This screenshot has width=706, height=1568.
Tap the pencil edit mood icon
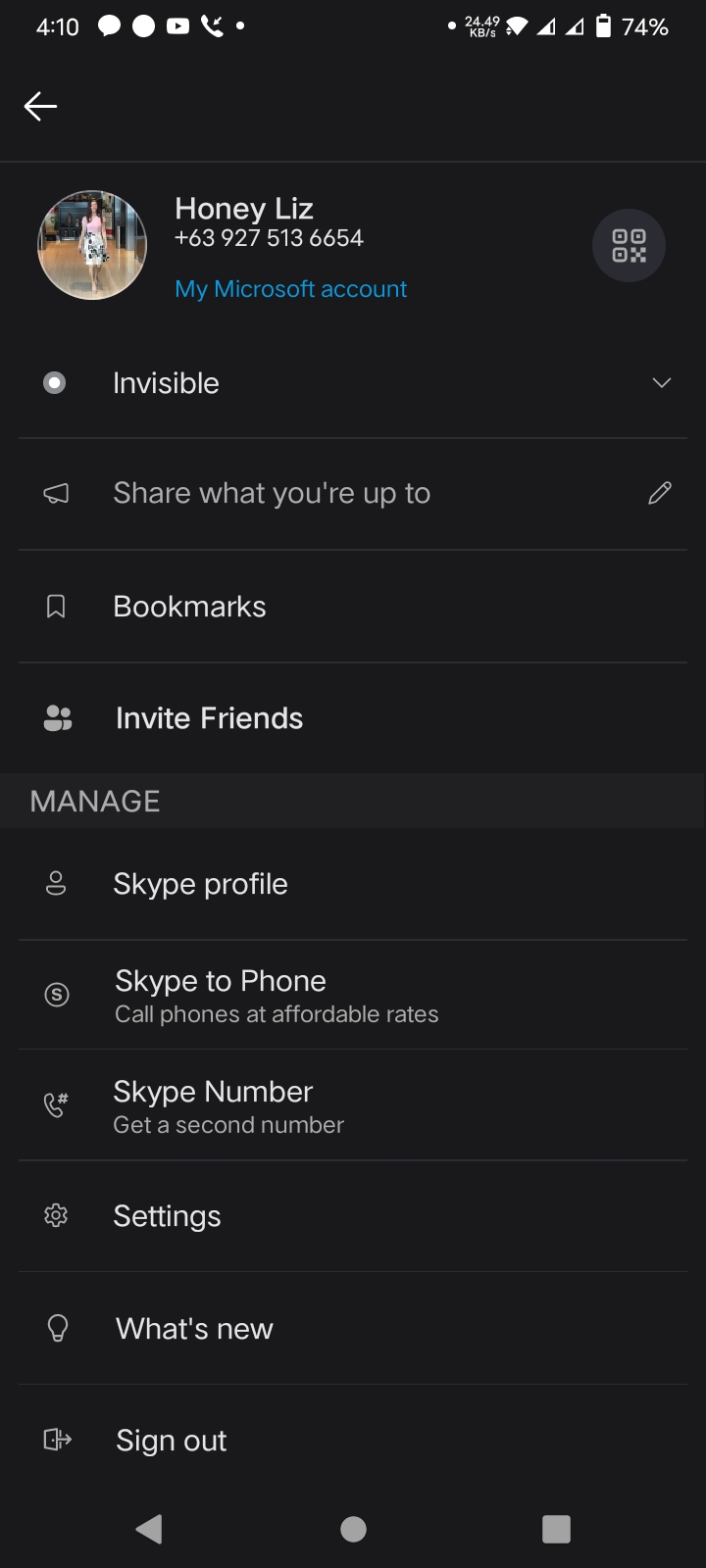[660, 493]
